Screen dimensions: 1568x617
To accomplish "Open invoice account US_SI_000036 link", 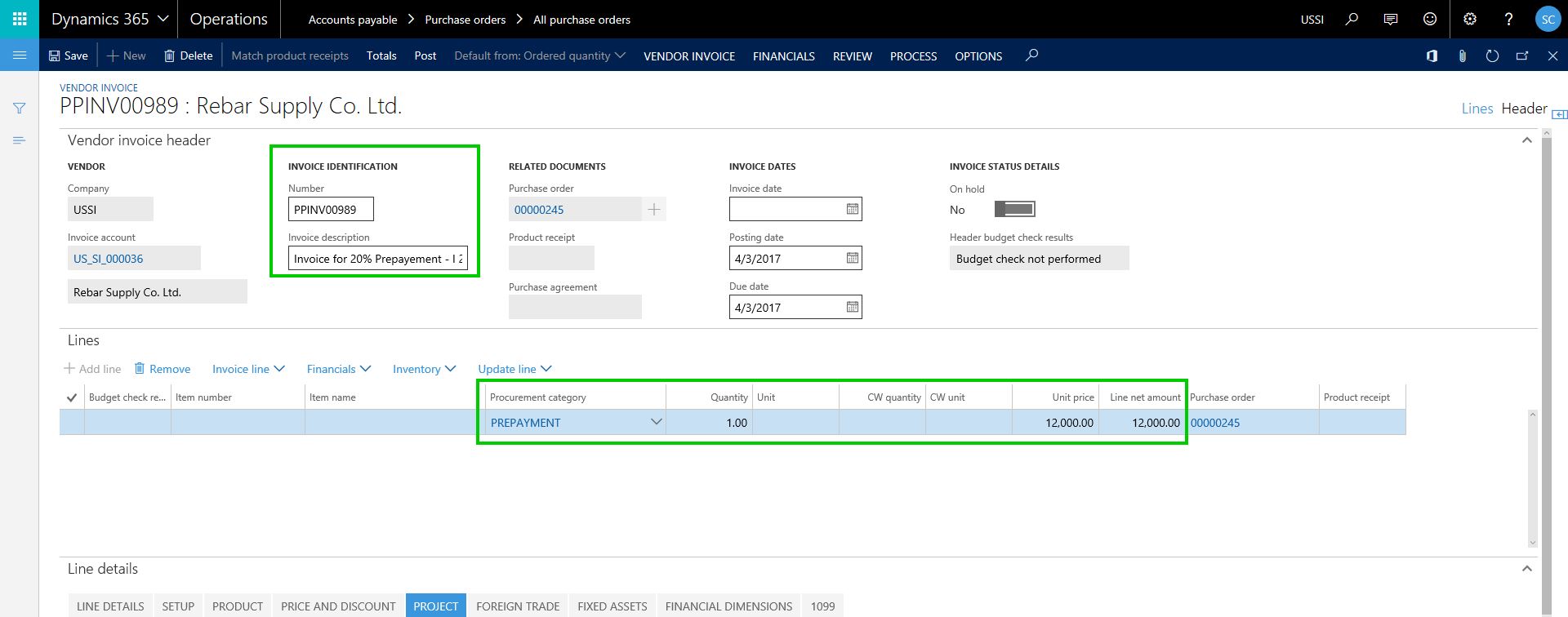I will click(108, 259).
